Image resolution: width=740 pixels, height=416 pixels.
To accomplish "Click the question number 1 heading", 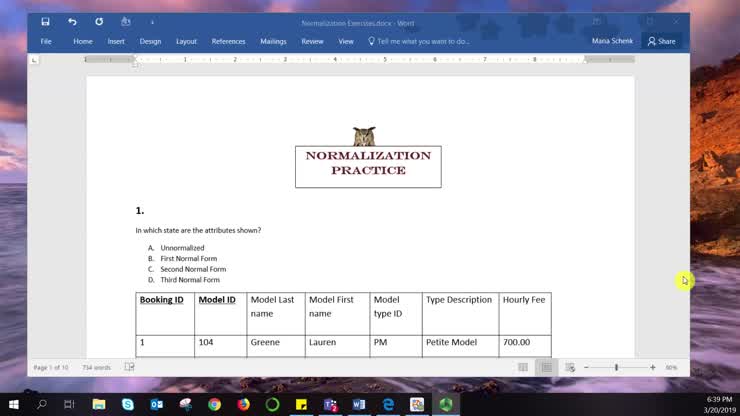I will pos(140,211).
